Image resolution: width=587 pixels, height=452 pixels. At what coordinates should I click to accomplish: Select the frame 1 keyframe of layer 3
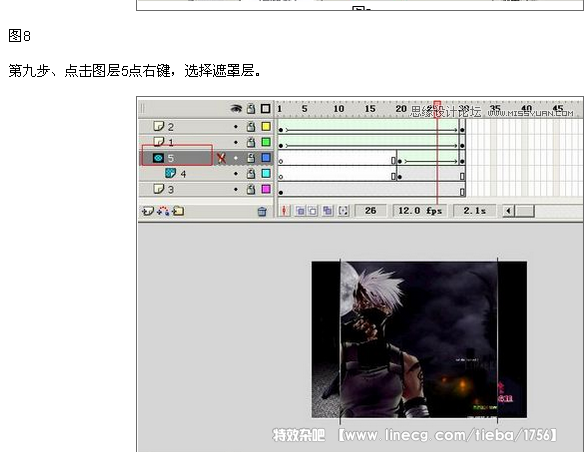pyautogui.click(x=281, y=192)
